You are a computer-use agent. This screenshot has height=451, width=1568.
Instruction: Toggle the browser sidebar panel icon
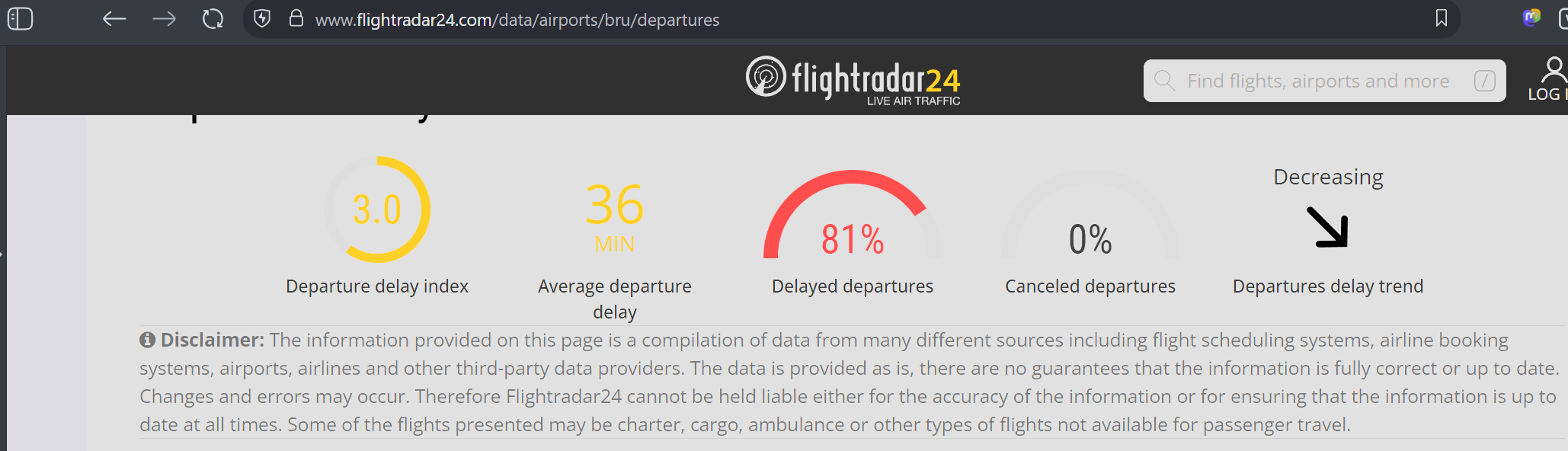[20, 18]
